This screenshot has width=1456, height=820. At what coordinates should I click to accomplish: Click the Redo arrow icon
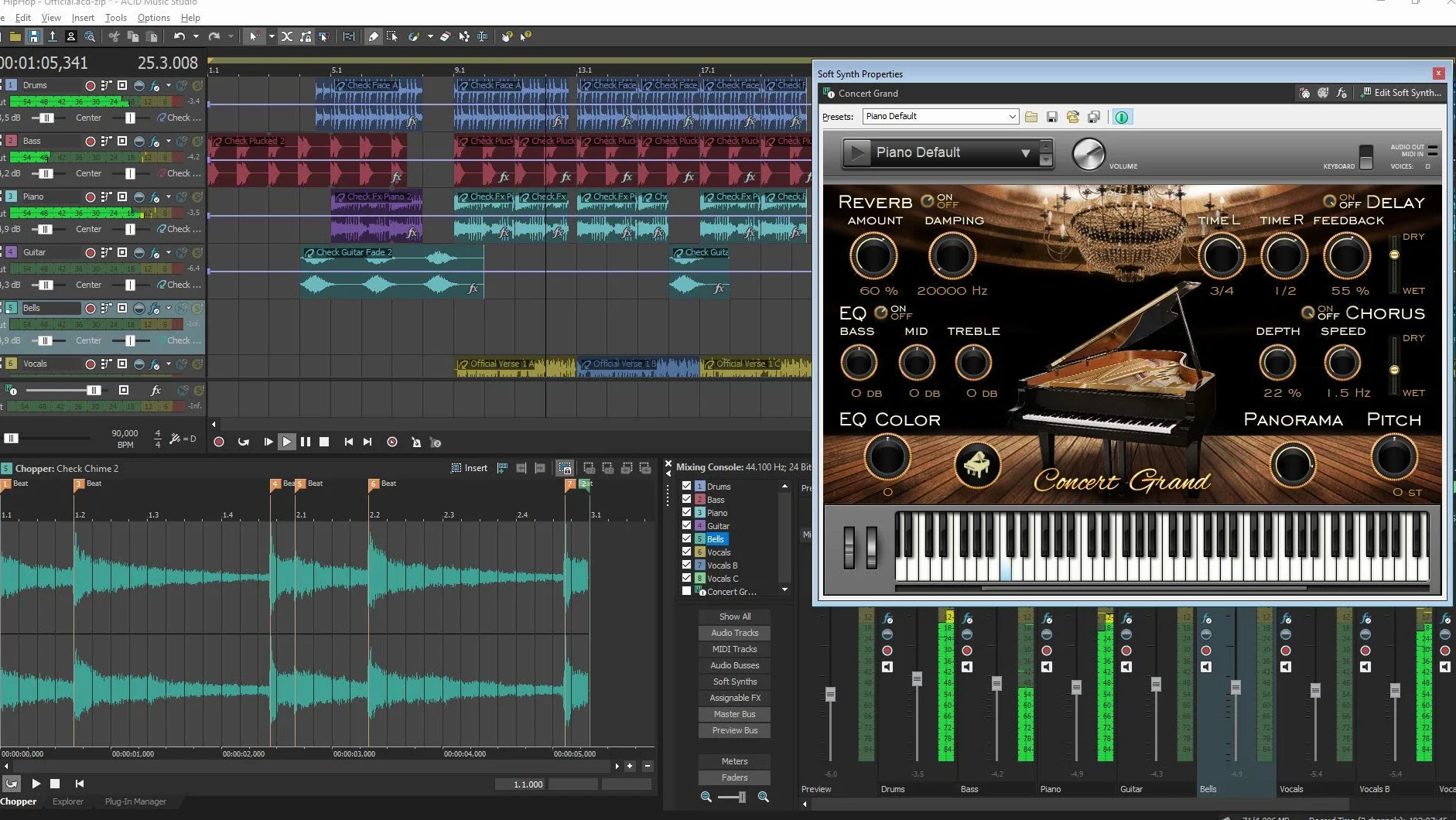214,36
